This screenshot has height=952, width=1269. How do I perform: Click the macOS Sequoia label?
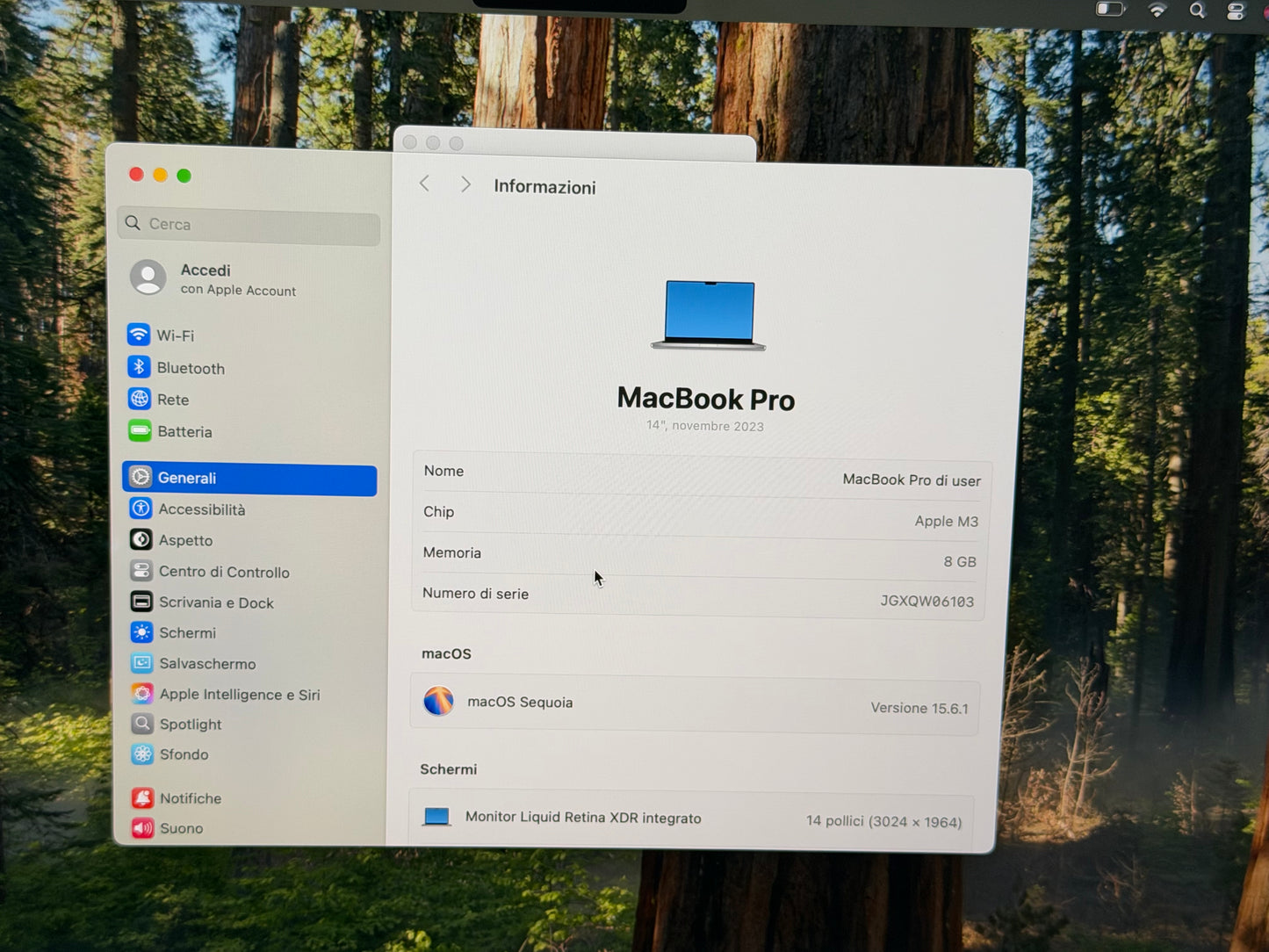(x=520, y=702)
